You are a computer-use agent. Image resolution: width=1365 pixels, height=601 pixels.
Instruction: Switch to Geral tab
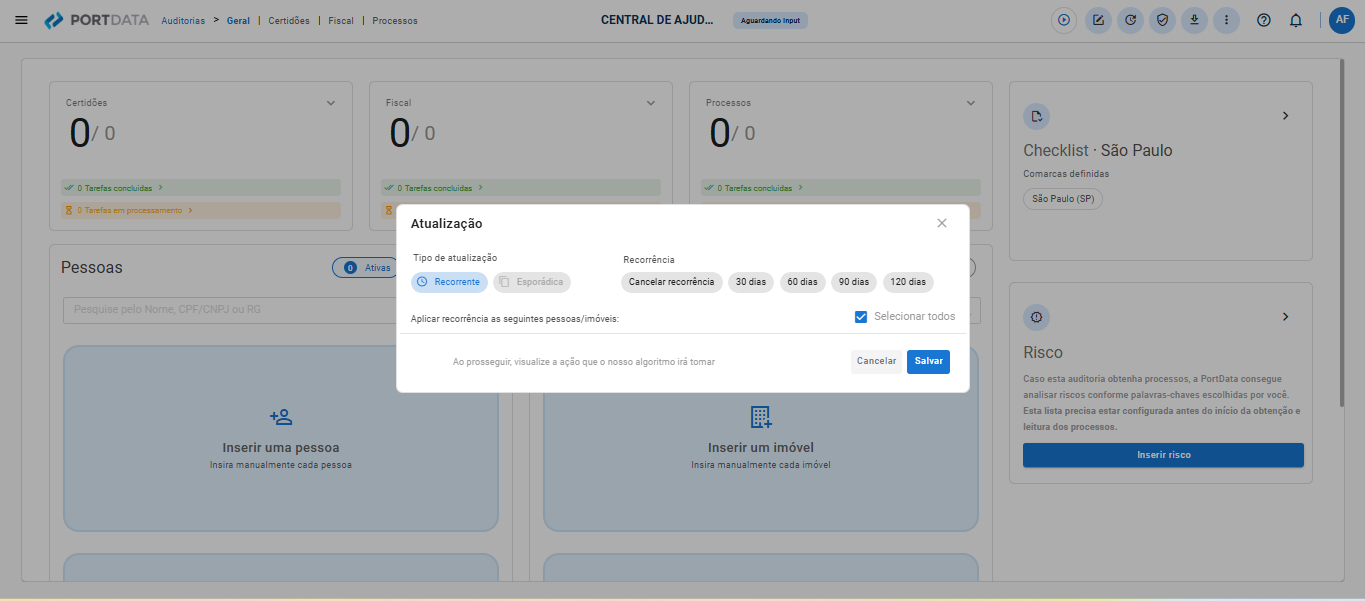pos(239,20)
